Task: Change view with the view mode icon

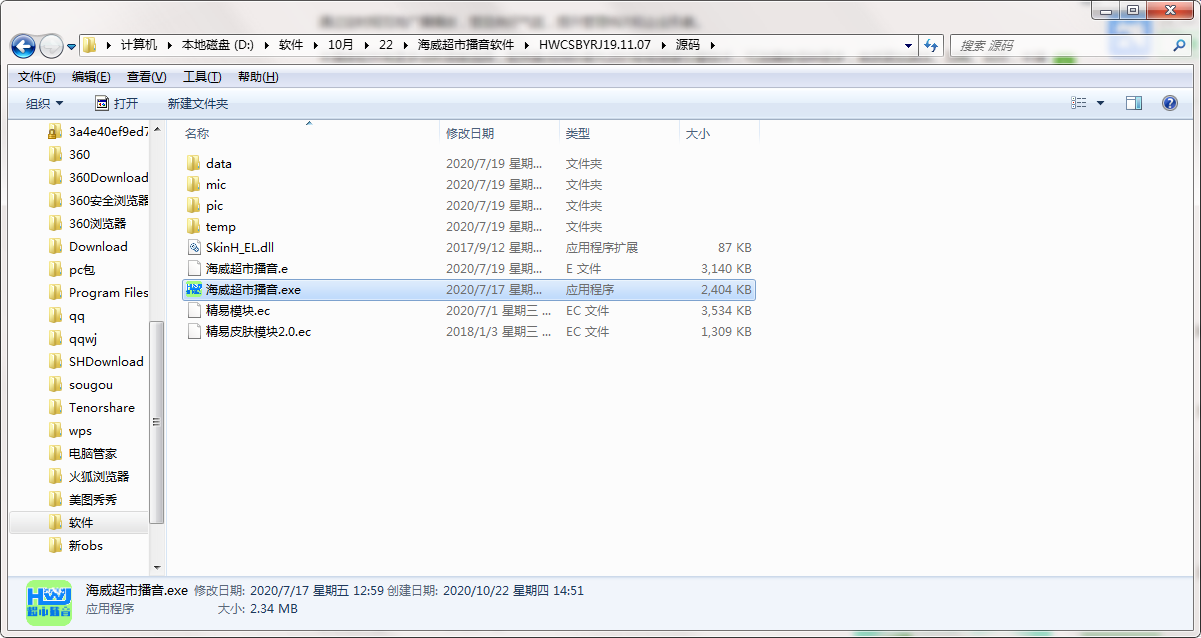Action: tap(1079, 103)
